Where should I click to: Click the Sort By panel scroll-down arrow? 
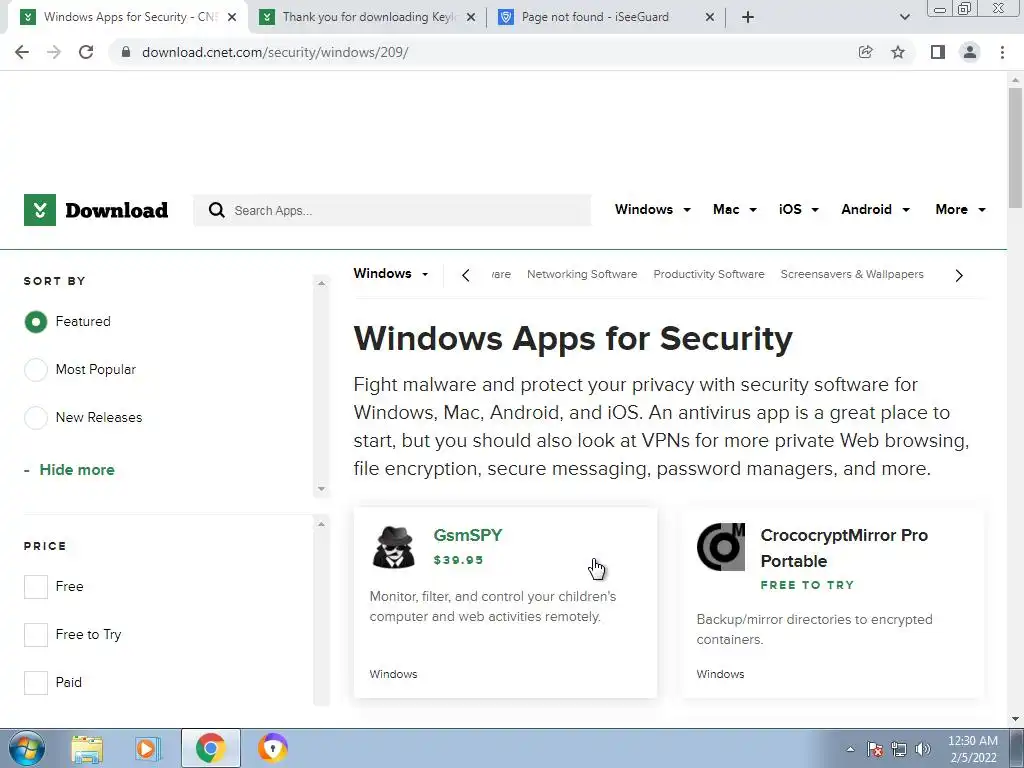tap(321, 489)
